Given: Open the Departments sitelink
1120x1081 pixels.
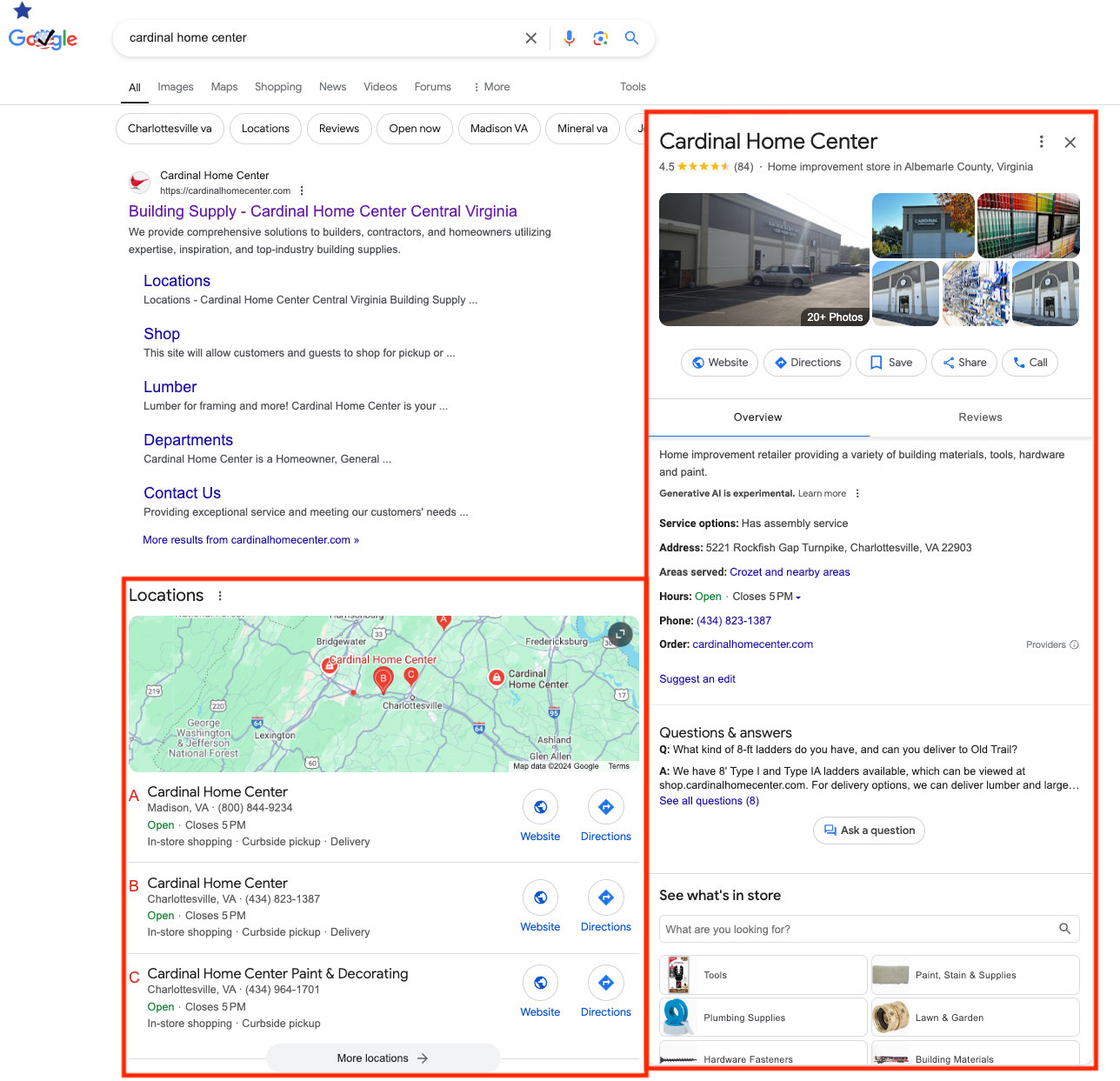Looking at the screenshot, I should tap(189, 440).
